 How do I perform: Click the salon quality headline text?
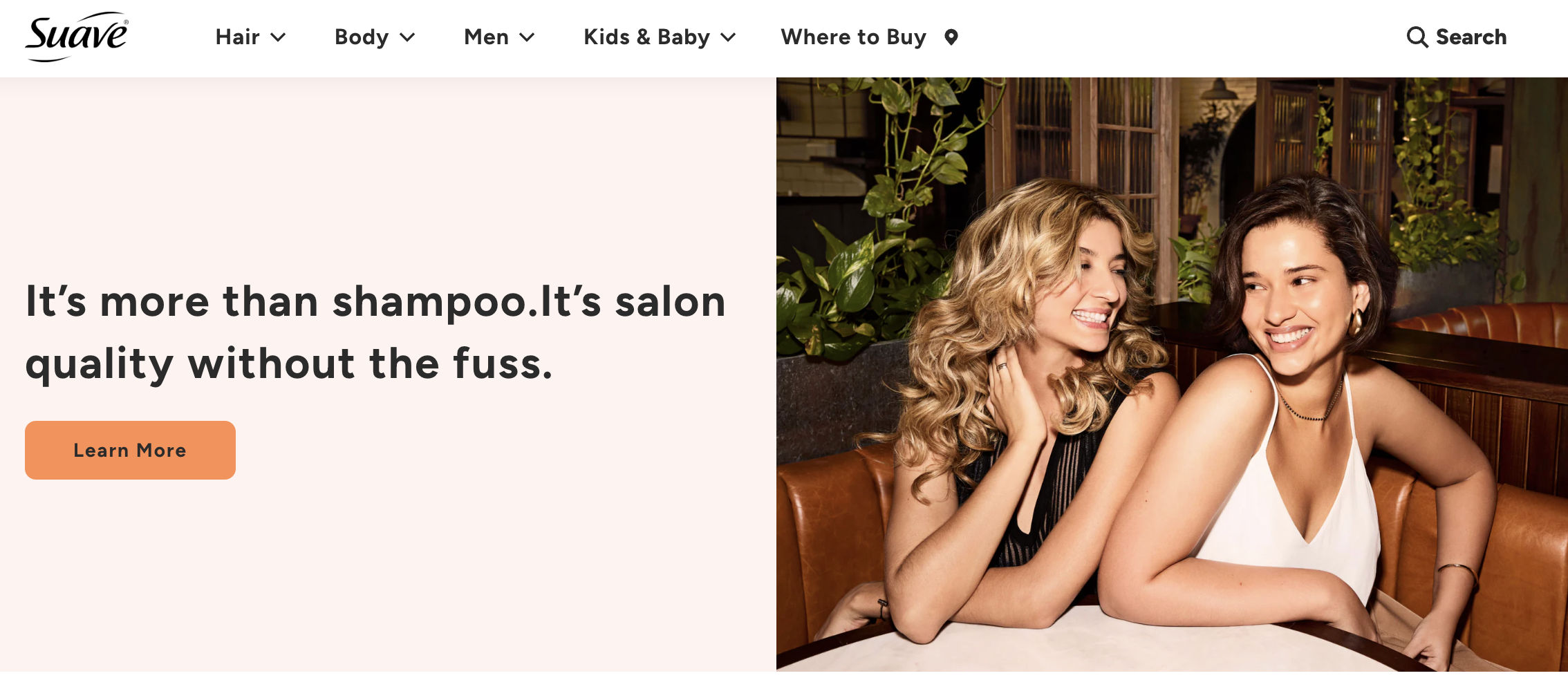375,332
